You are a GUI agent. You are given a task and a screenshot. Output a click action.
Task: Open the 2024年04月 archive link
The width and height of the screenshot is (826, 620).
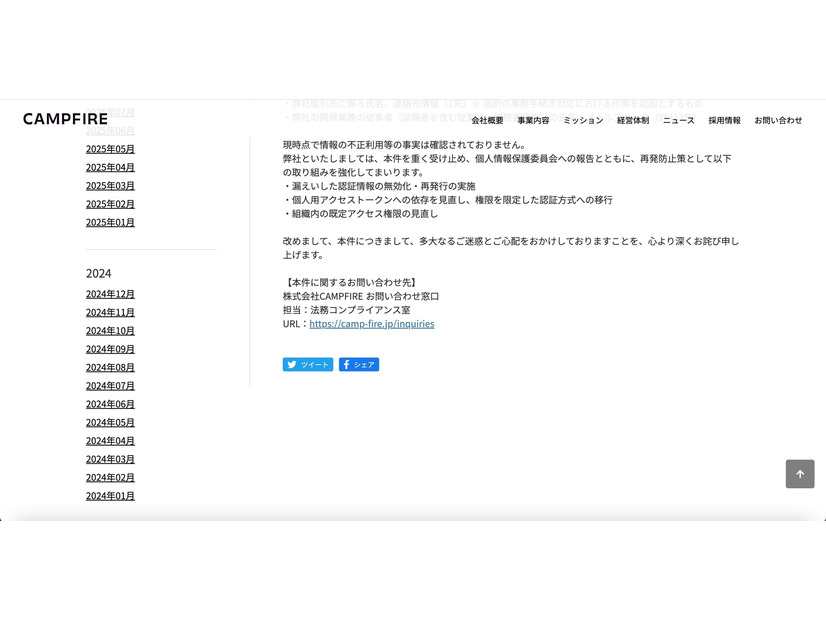click(110, 441)
